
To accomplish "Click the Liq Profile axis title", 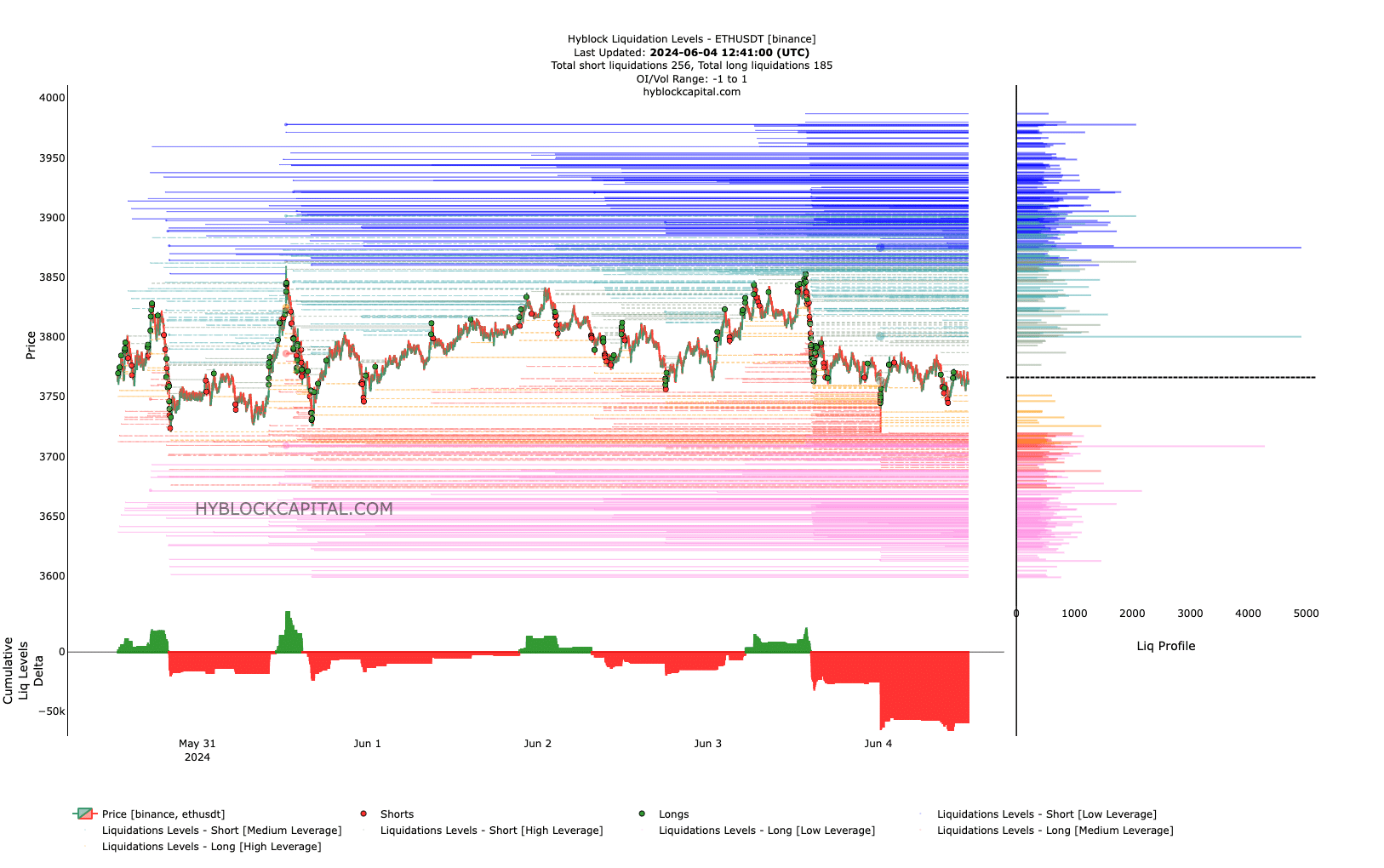I will (1165, 646).
